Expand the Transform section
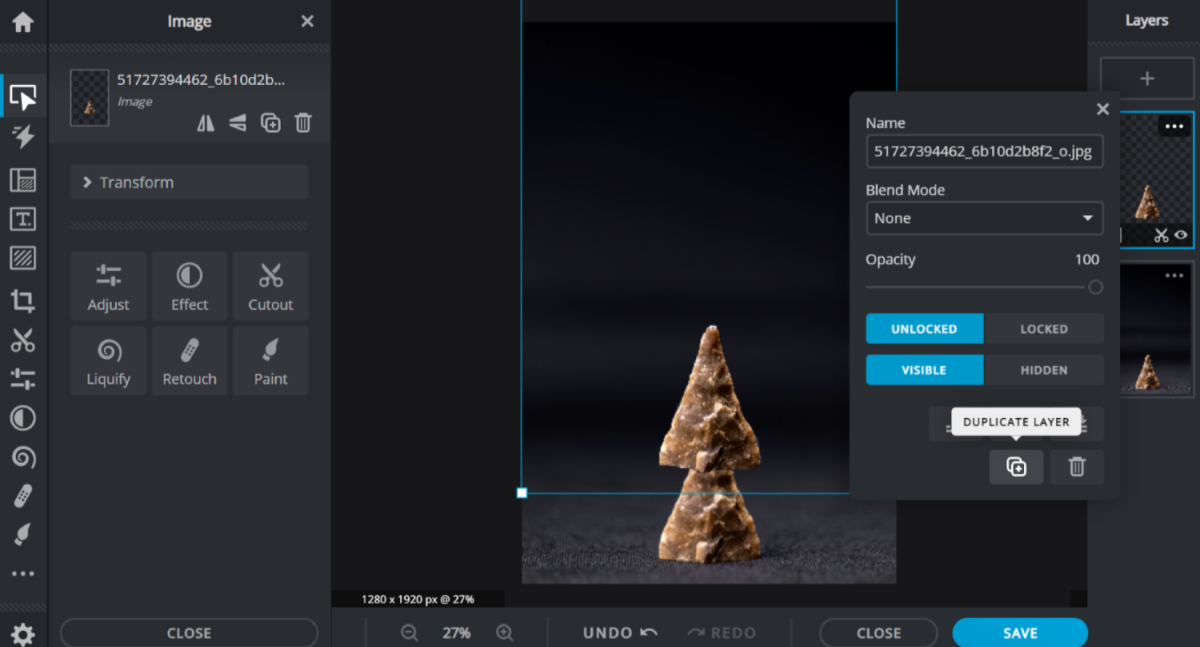 pyautogui.click(x=189, y=182)
